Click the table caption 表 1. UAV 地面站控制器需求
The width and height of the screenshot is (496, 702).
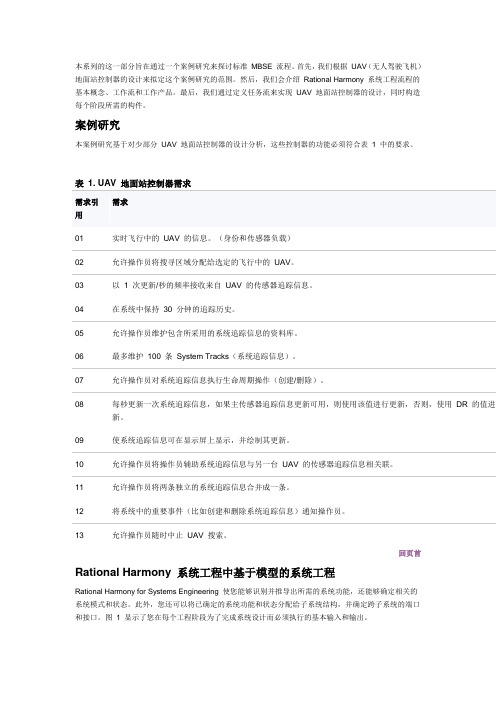133,183
